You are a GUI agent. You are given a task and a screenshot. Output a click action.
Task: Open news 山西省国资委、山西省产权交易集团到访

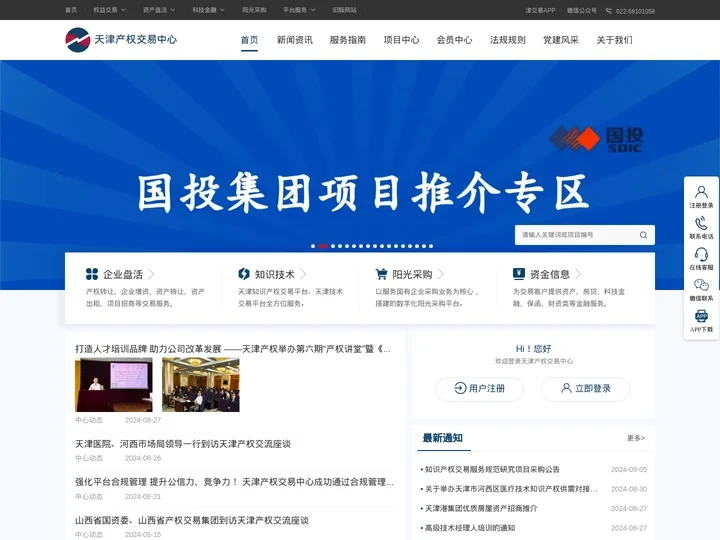coord(192,520)
